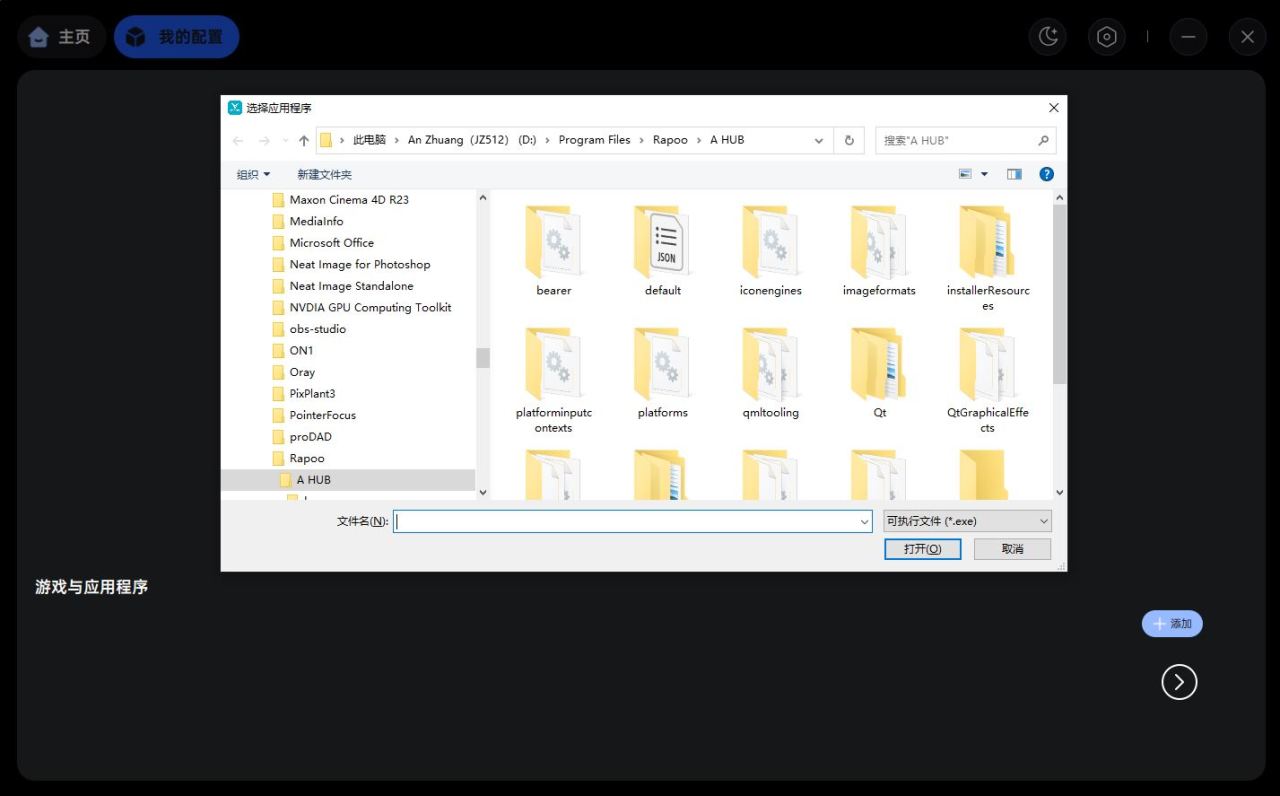The width and height of the screenshot is (1280, 796).
Task: Toggle dark mode moon icon
Action: (x=1048, y=37)
